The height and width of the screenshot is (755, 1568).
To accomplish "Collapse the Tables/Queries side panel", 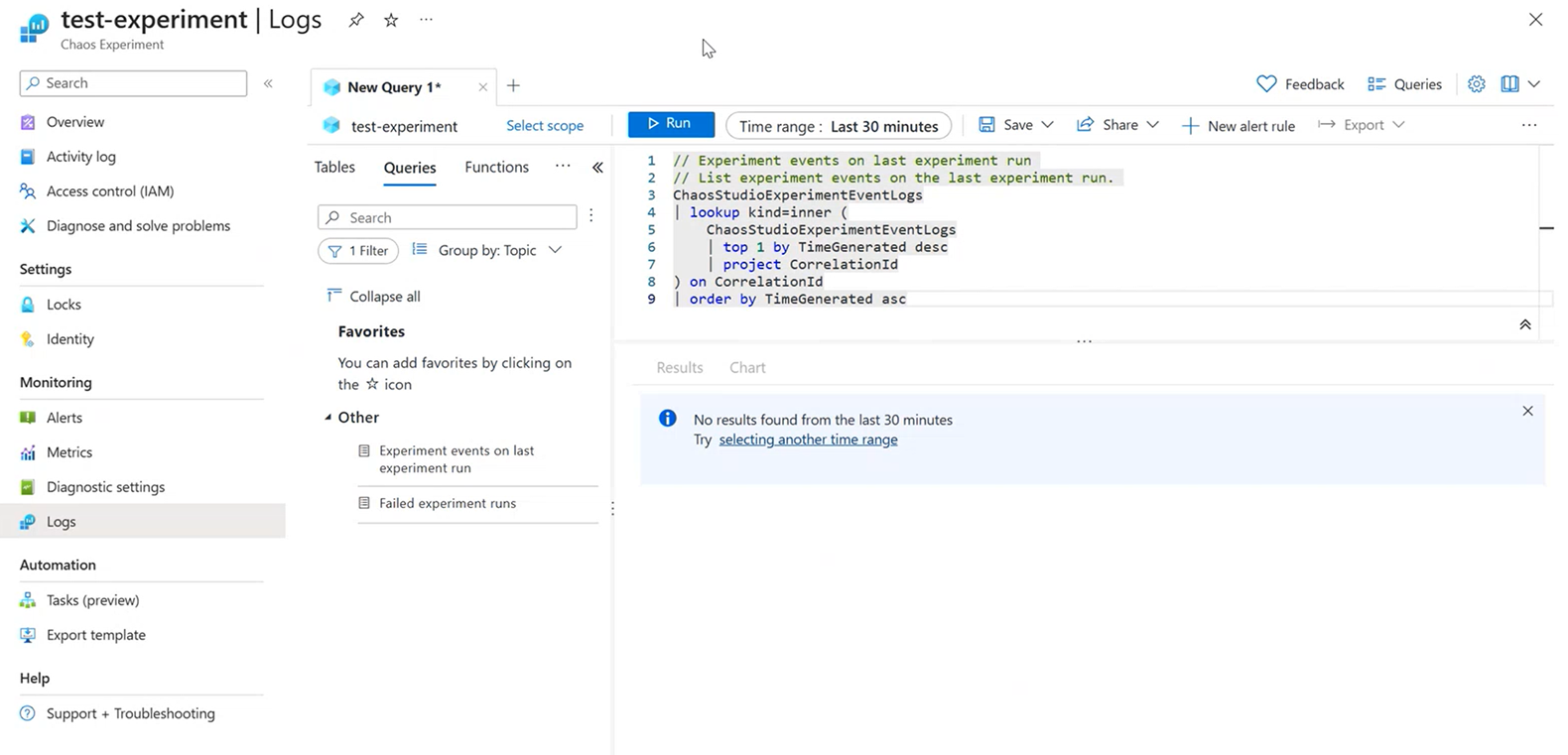I will 597,168.
